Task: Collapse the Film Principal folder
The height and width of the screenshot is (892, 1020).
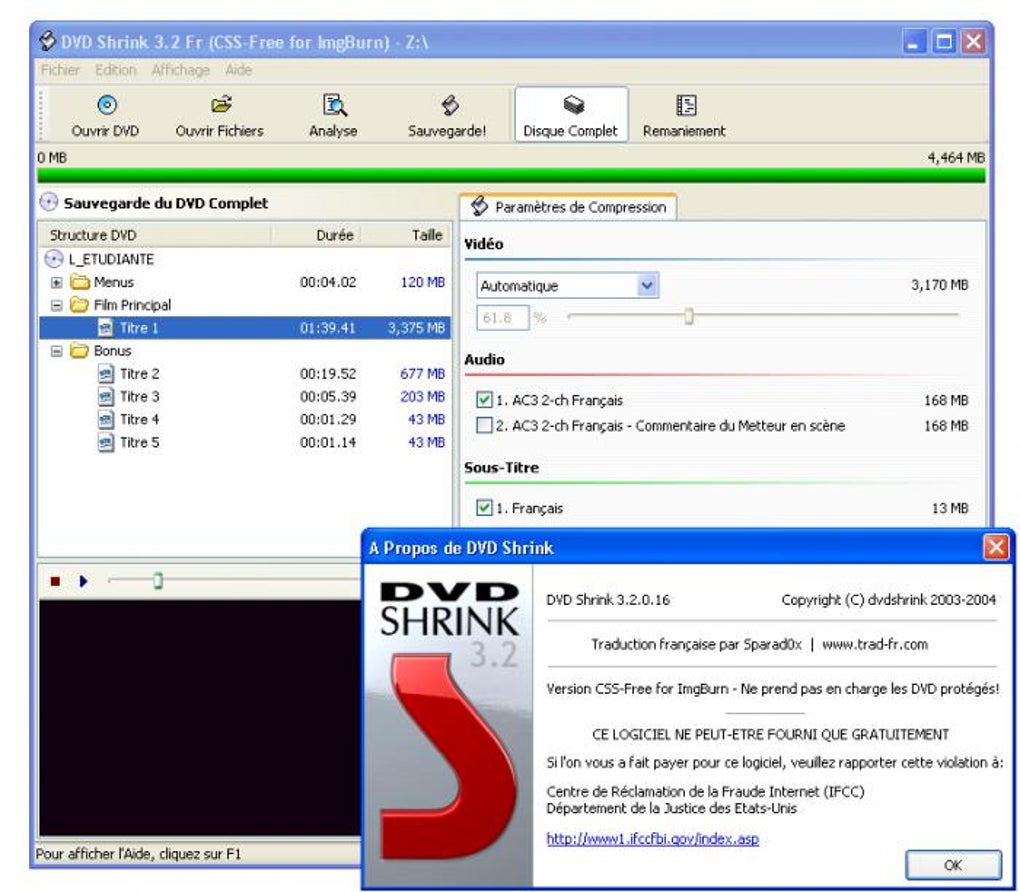Action: (x=57, y=306)
